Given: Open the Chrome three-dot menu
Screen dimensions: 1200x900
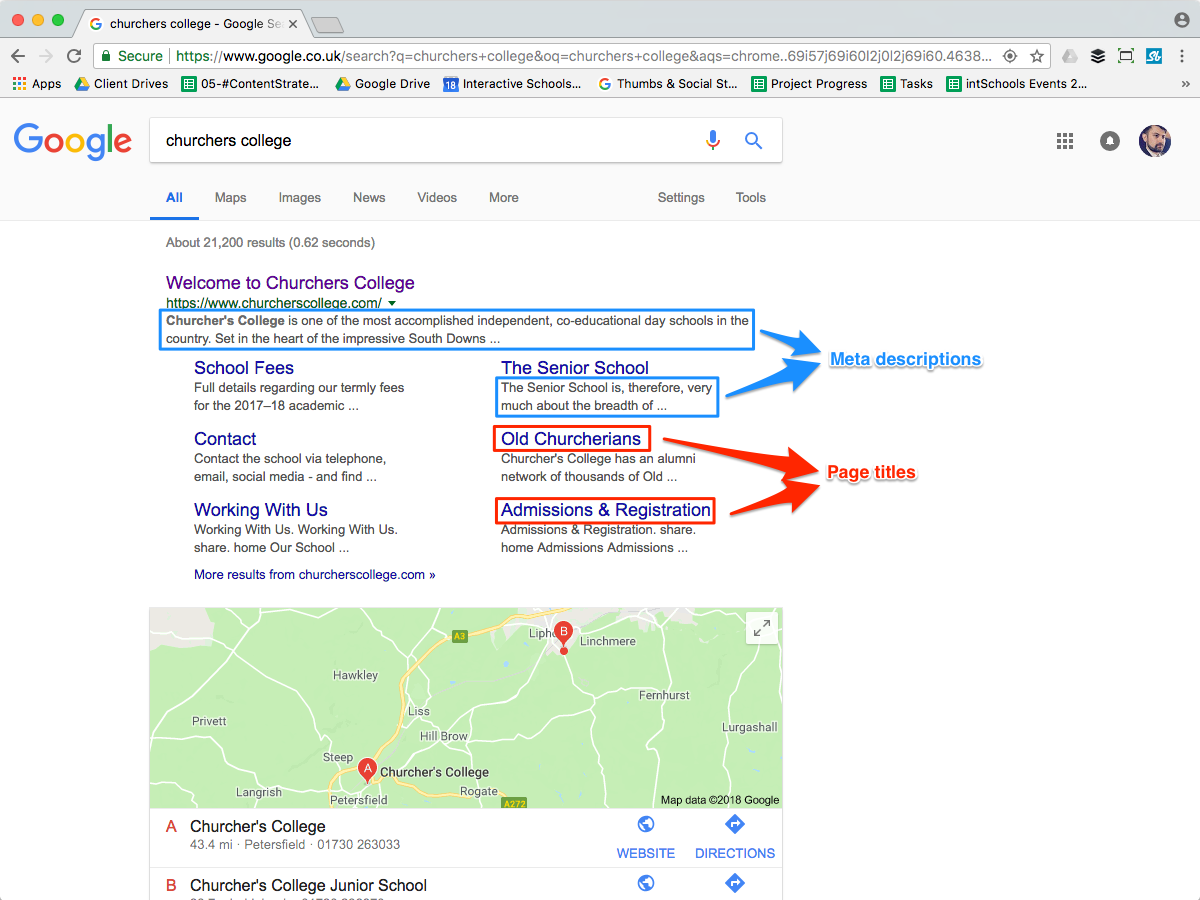Looking at the screenshot, I should [x=1182, y=56].
